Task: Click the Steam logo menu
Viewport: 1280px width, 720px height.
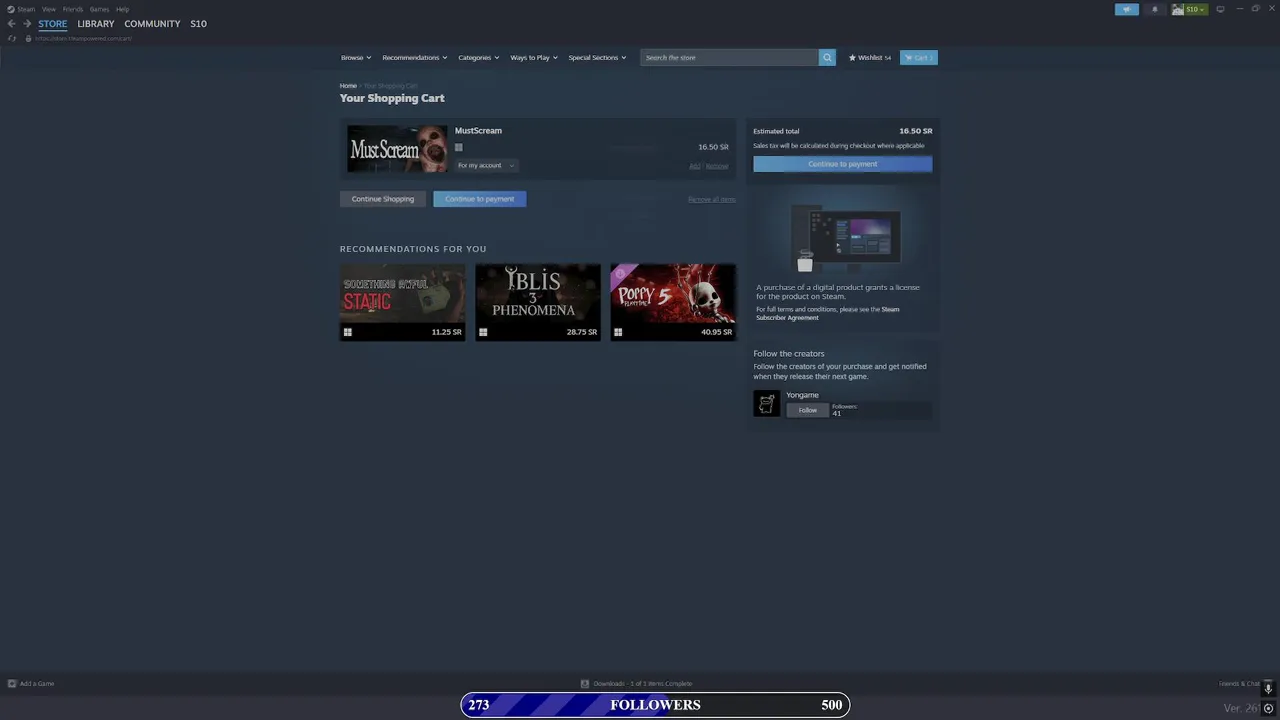Action: coord(11,9)
